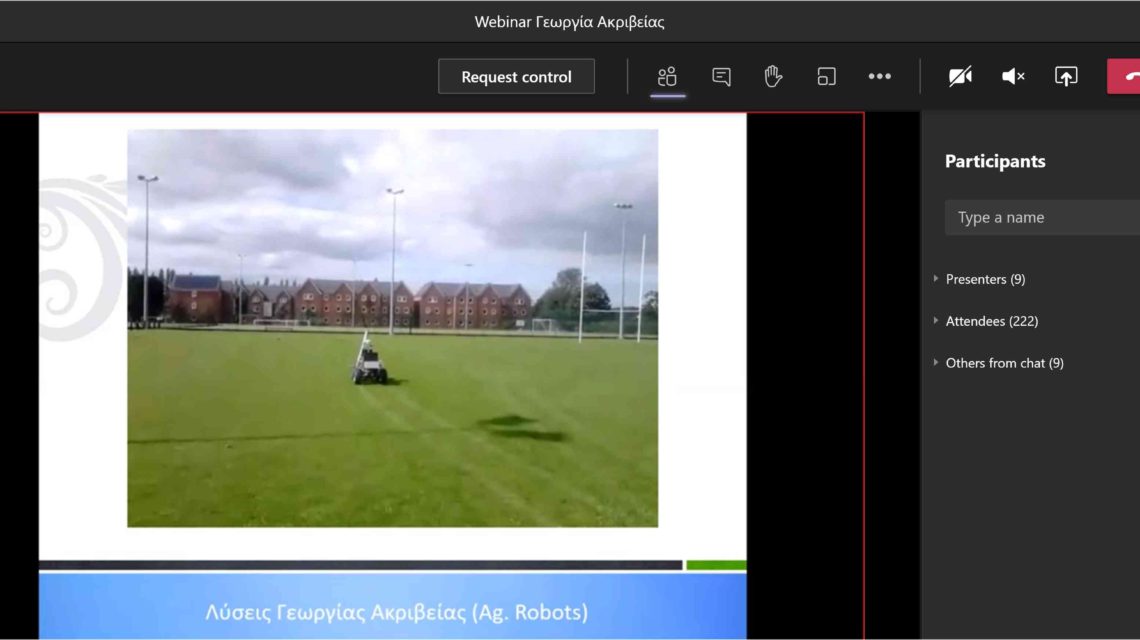Expand Others from chat (9)

tap(1004, 363)
